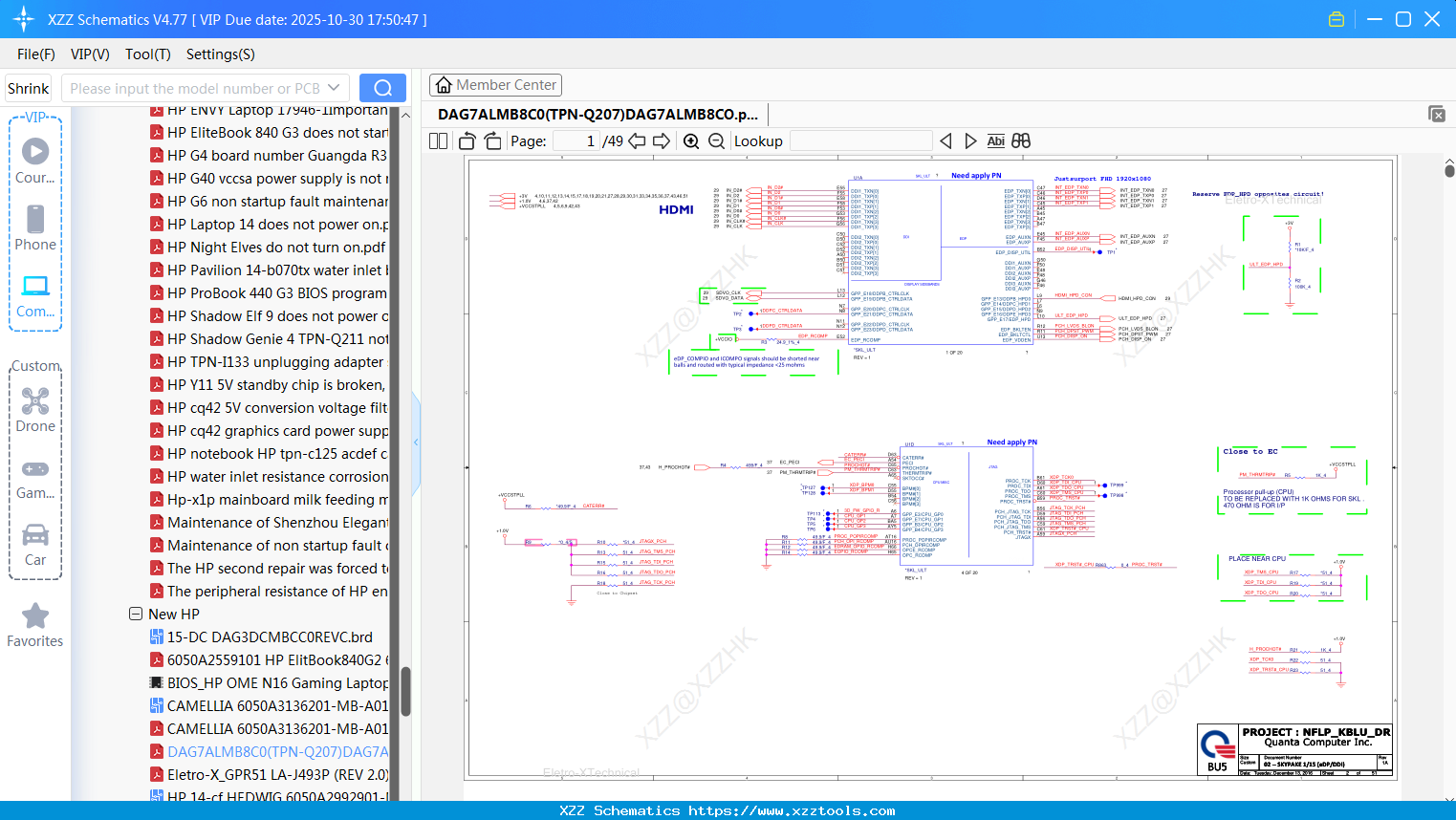The width and height of the screenshot is (1456, 820).
Task: Toggle the Abi match-case text option
Action: point(995,141)
